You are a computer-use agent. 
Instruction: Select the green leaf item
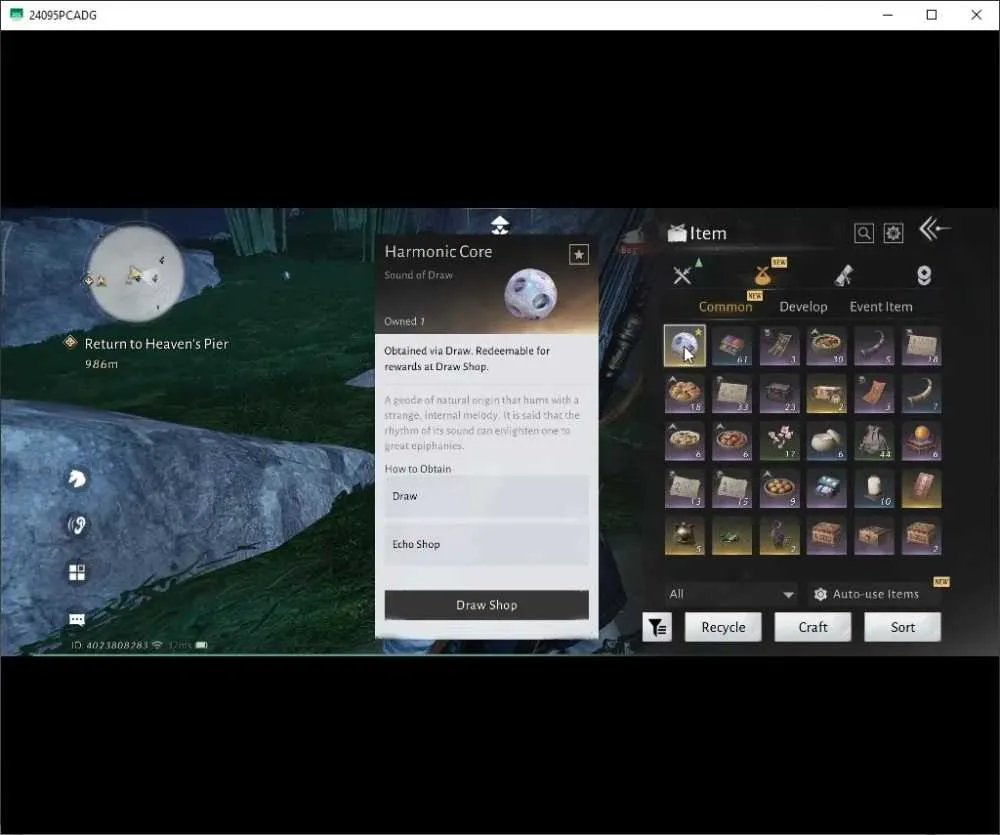tap(732, 536)
